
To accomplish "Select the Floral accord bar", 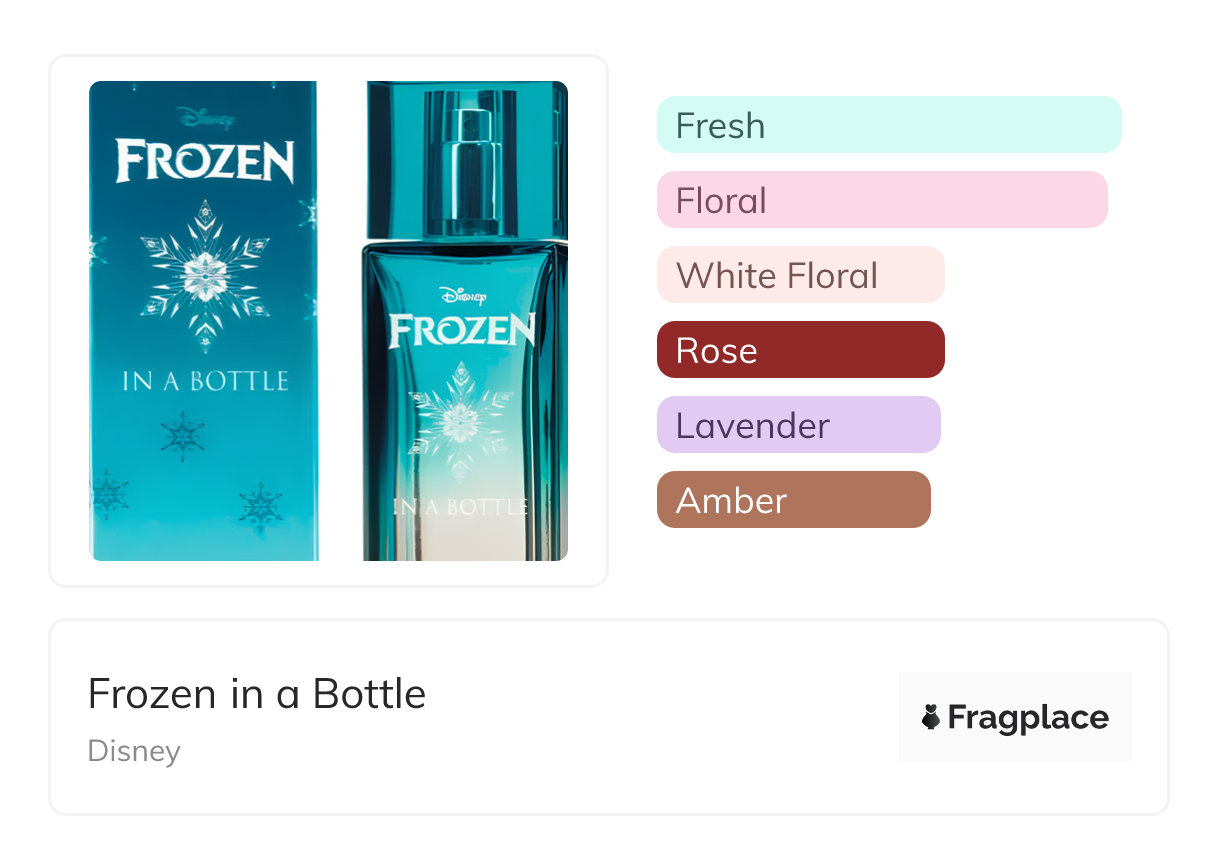I will click(x=881, y=200).
